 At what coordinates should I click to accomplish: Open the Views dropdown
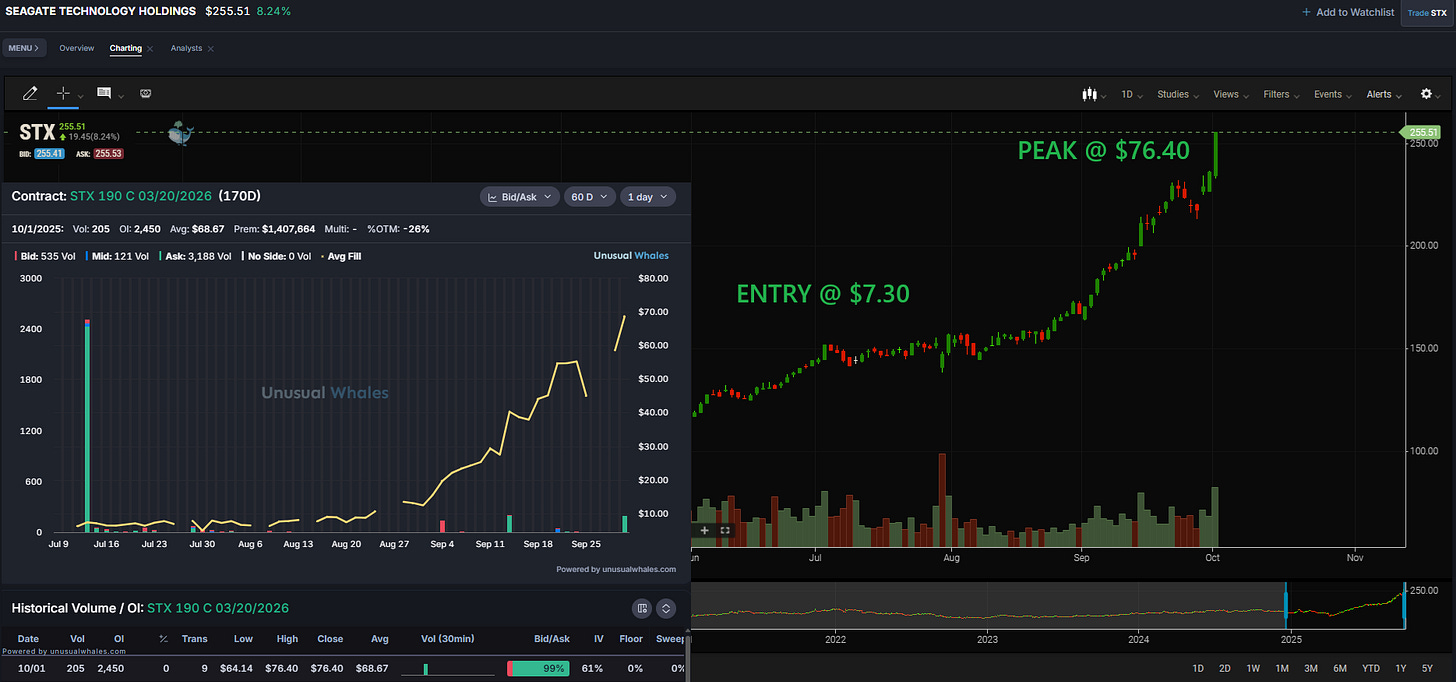click(1230, 94)
